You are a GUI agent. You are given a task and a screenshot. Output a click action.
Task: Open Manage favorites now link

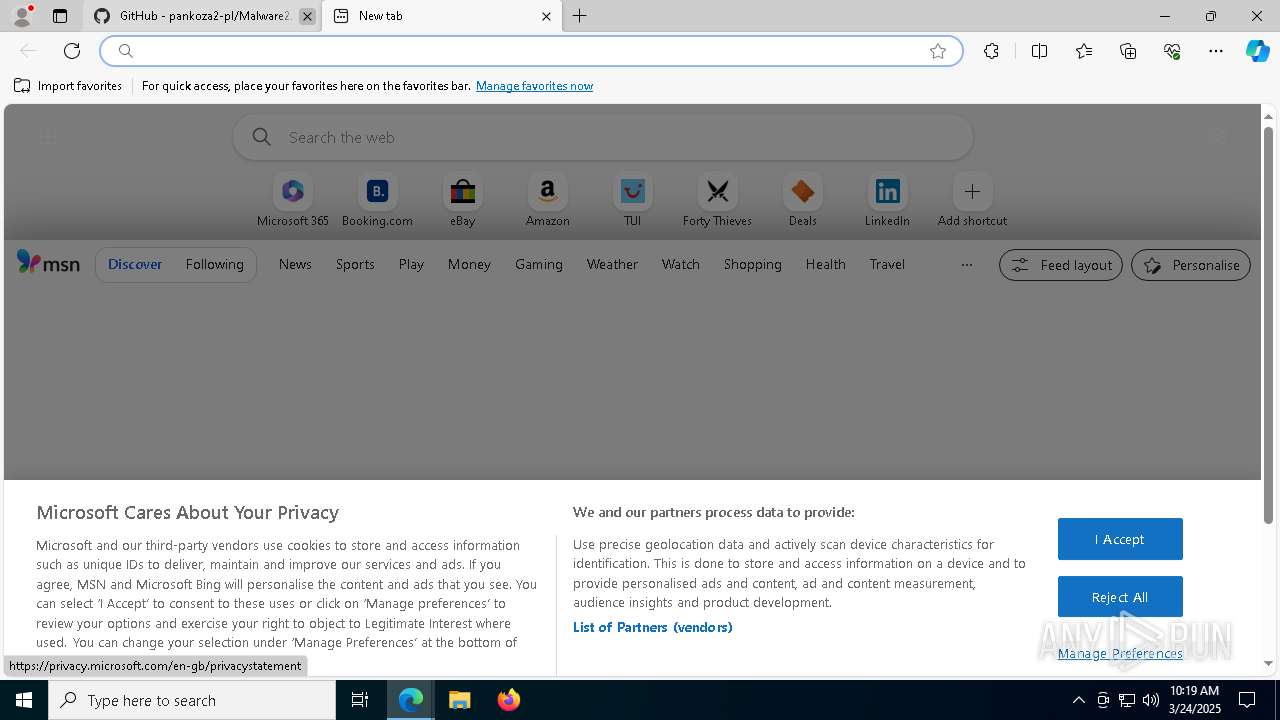tap(534, 86)
